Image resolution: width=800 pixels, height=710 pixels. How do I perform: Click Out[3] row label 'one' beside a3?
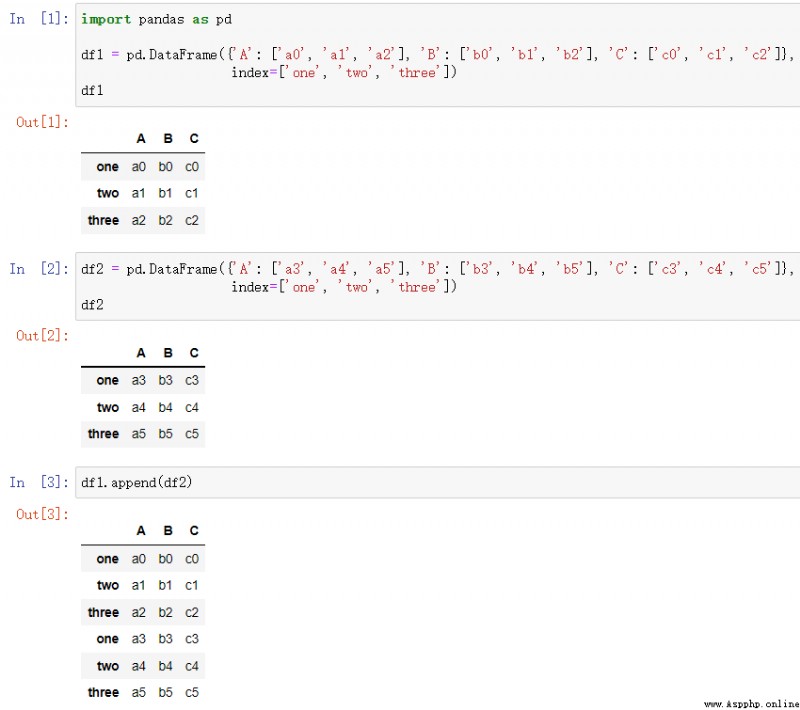tap(107, 639)
